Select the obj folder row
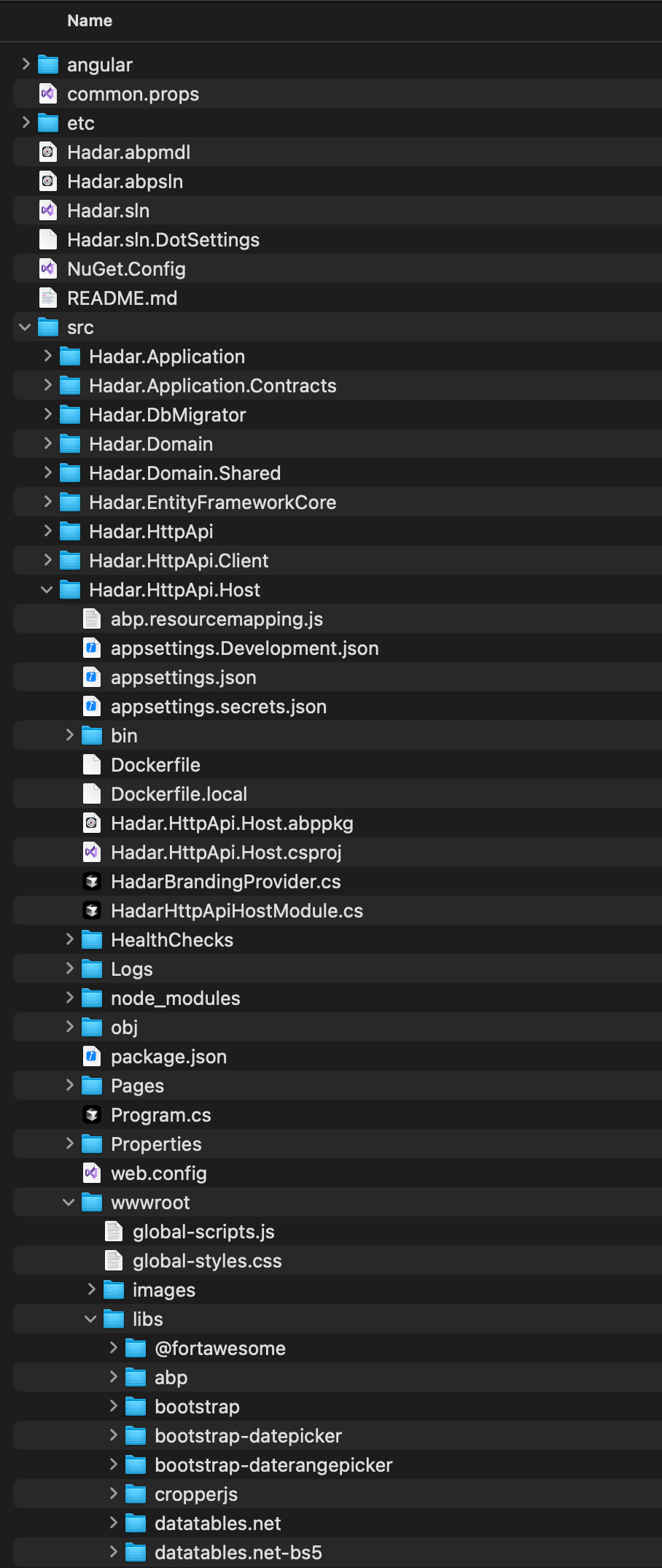Image resolution: width=662 pixels, height=1568 pixels. tap(338, 1027)
